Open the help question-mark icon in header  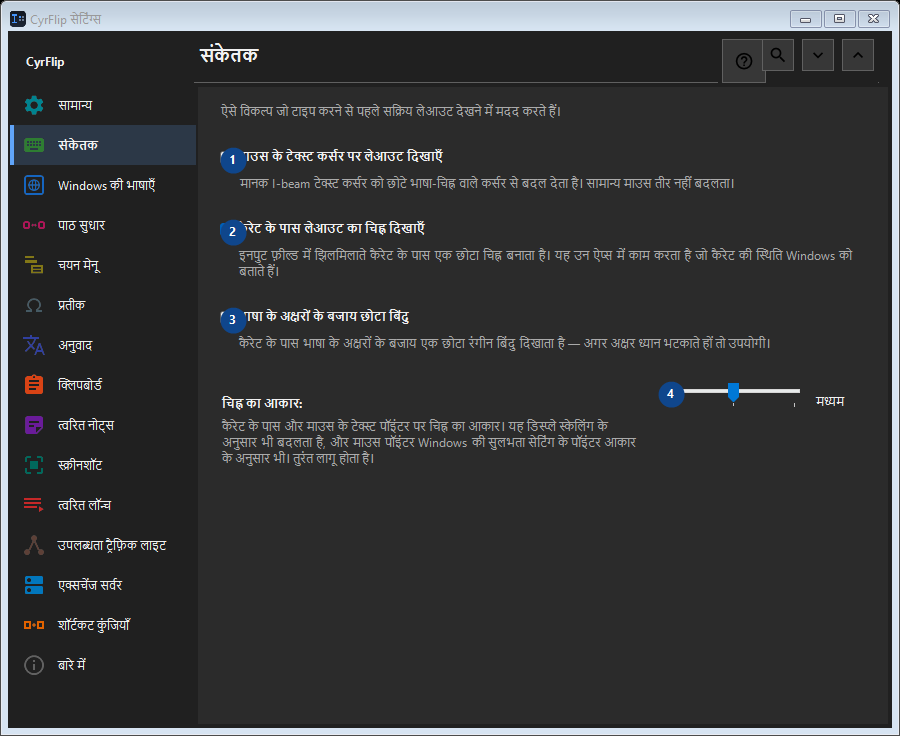click(x=743, y=61)
